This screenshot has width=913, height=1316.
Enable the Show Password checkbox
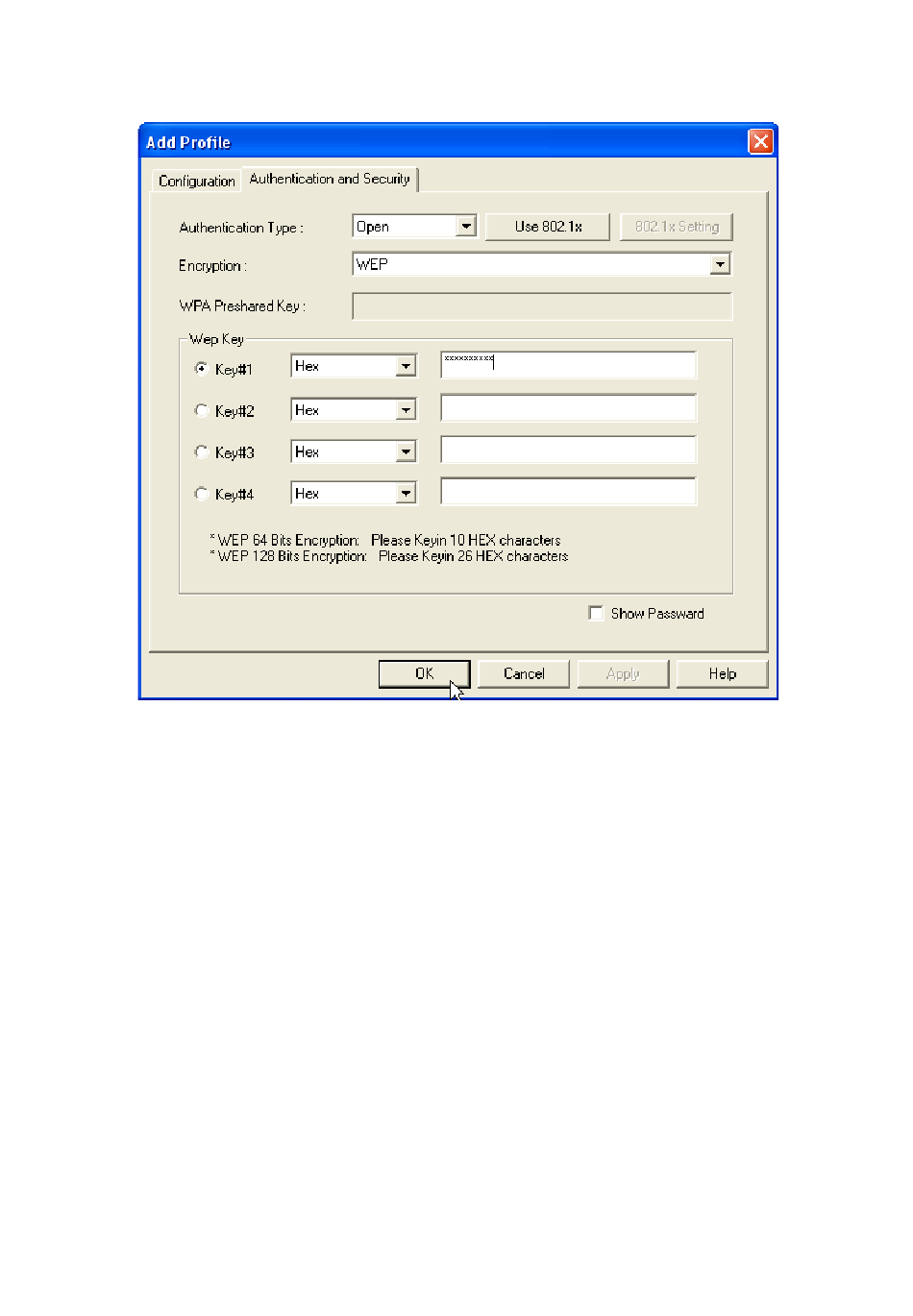(x=596, y=613)
